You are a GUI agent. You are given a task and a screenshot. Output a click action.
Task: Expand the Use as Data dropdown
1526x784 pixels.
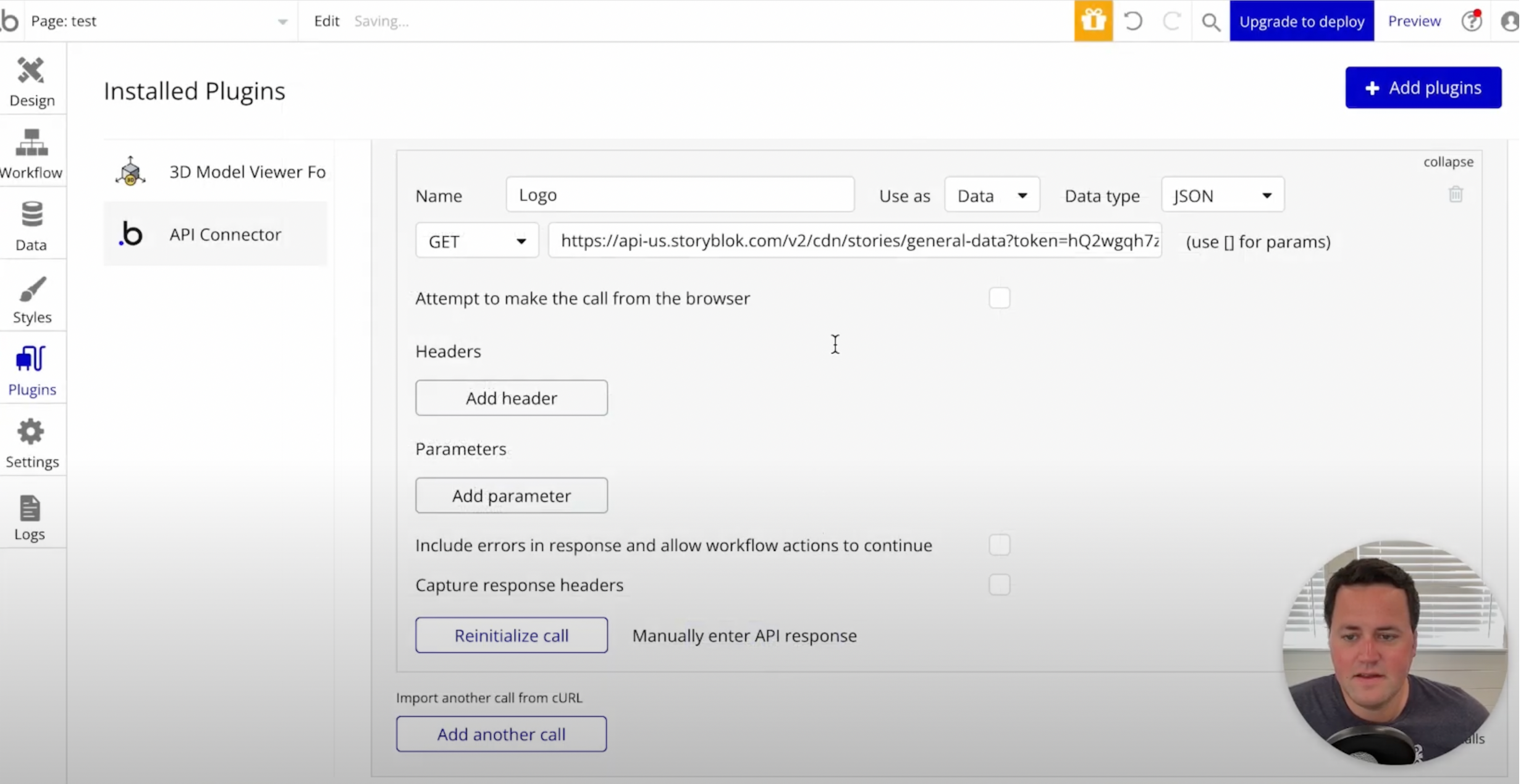(x=992, y=195)
